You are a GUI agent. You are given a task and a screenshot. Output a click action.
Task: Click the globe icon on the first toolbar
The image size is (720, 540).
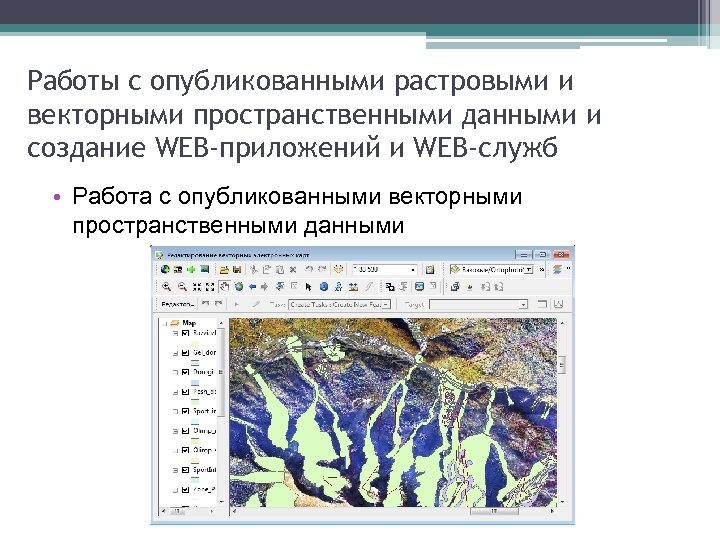point(165,270)
